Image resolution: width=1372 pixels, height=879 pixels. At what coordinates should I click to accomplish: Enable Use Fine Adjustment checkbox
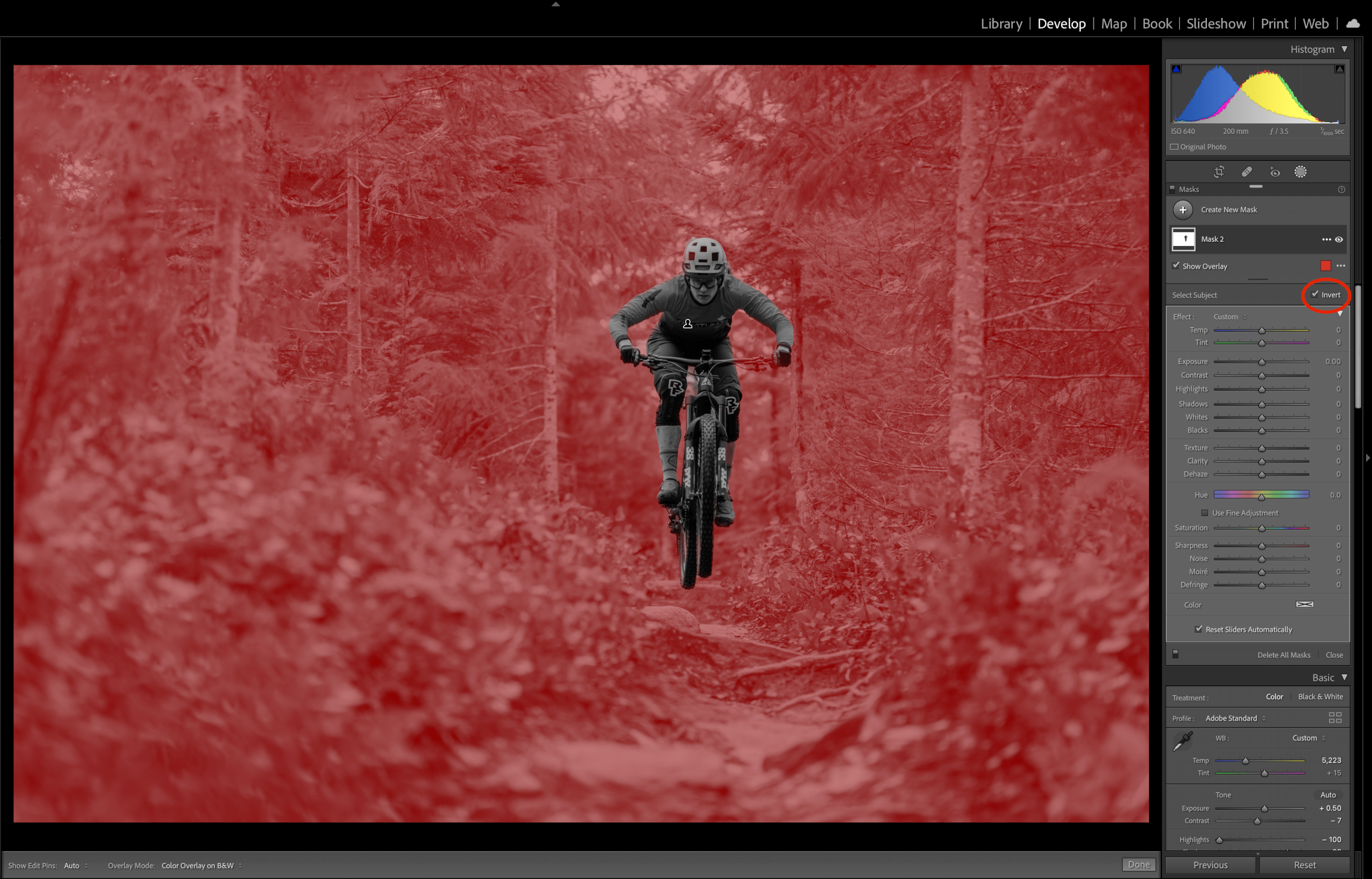pos(1204,513)
